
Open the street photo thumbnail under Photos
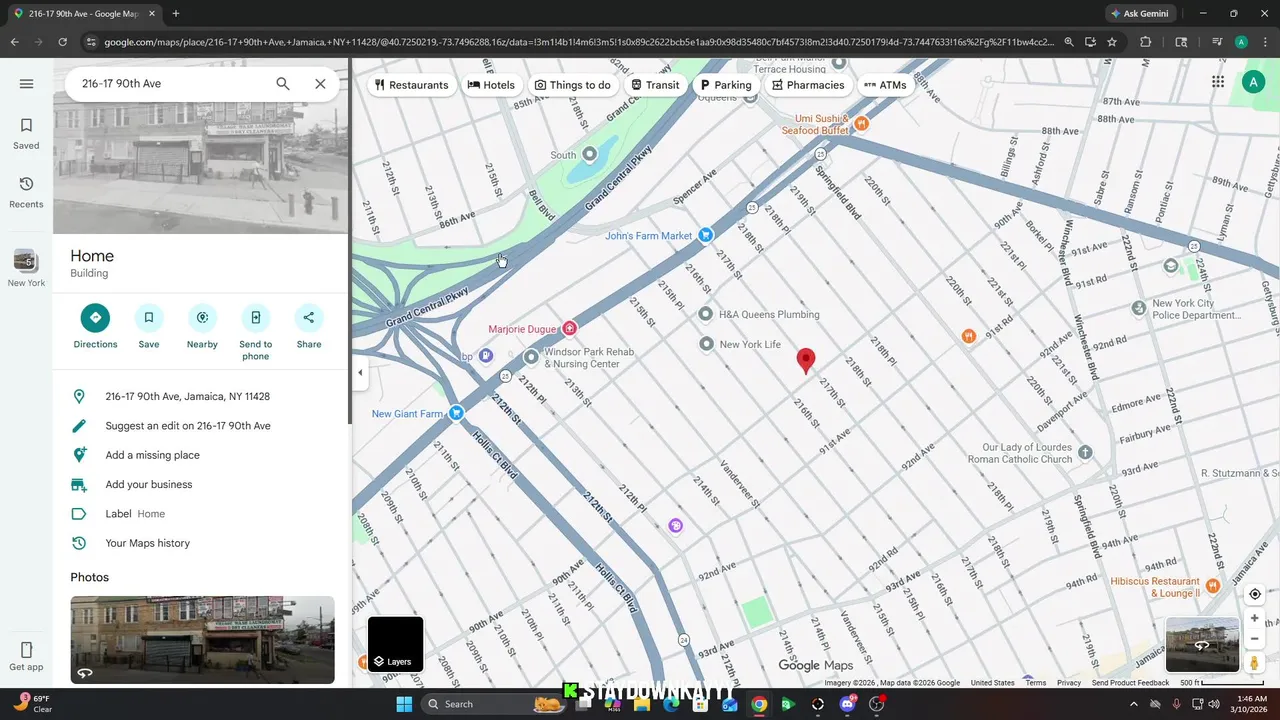202,640
